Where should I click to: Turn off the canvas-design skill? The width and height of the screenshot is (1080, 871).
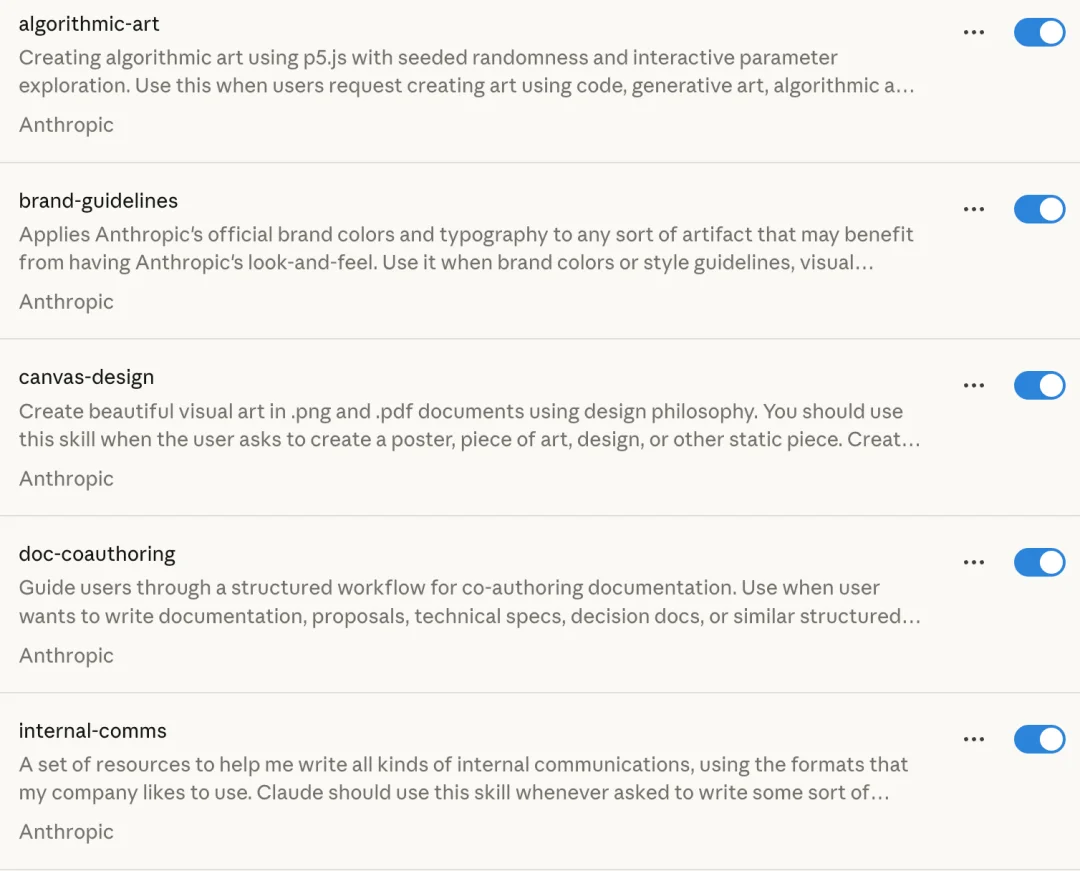[1039, 386]
